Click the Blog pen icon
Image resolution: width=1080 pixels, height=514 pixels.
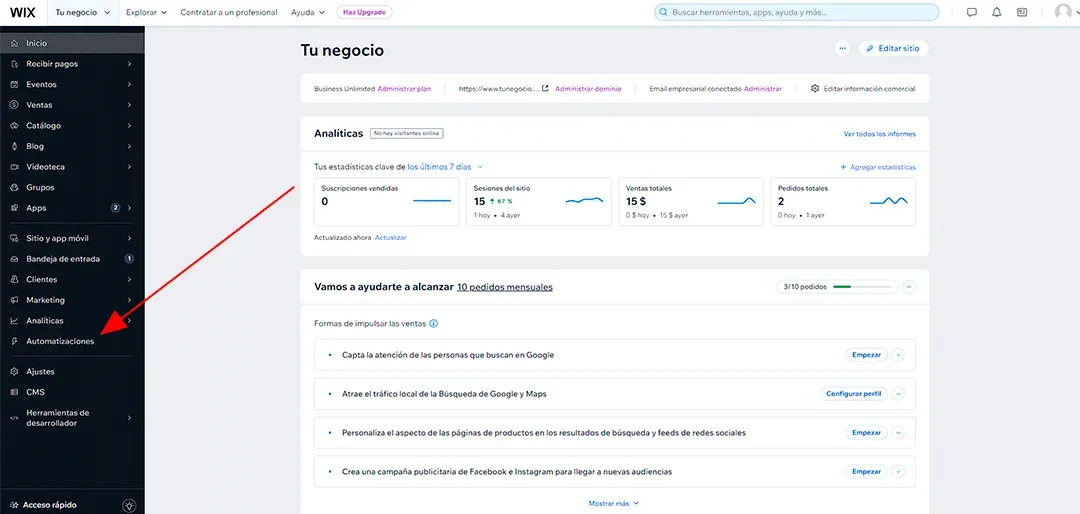tap(14, 147)
